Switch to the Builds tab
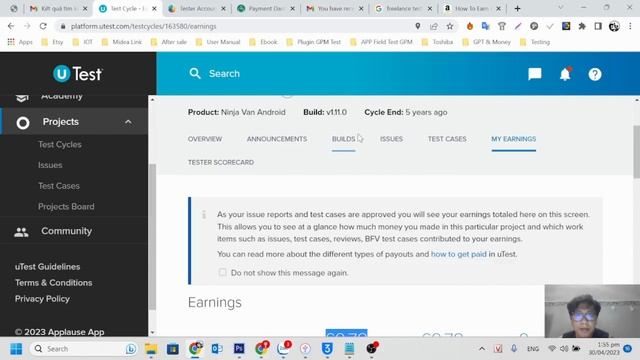Screen dimensions: 640x360 (343, 139)
